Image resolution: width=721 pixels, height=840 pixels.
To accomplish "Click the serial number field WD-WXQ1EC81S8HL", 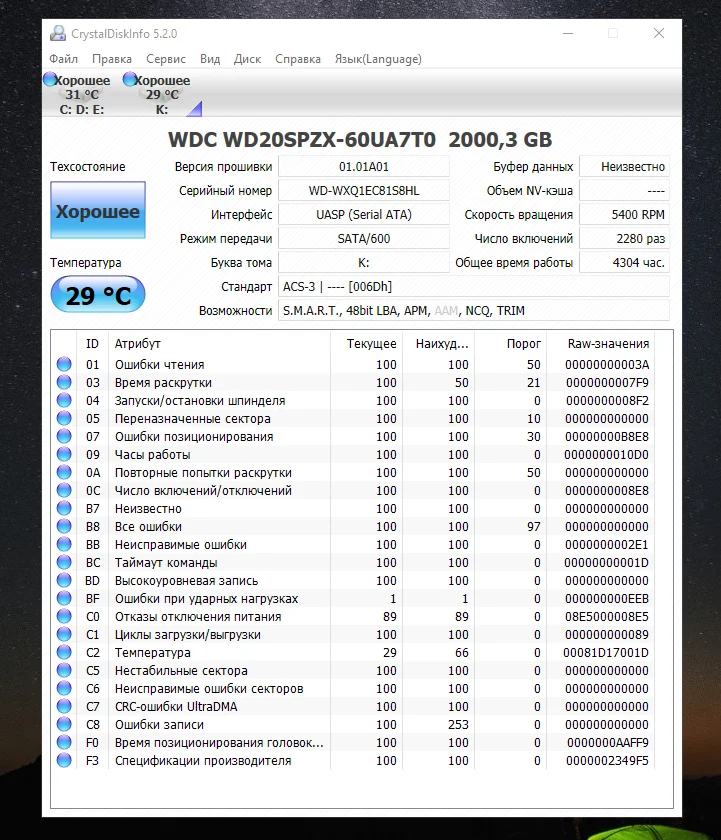I will click(364, 191).
